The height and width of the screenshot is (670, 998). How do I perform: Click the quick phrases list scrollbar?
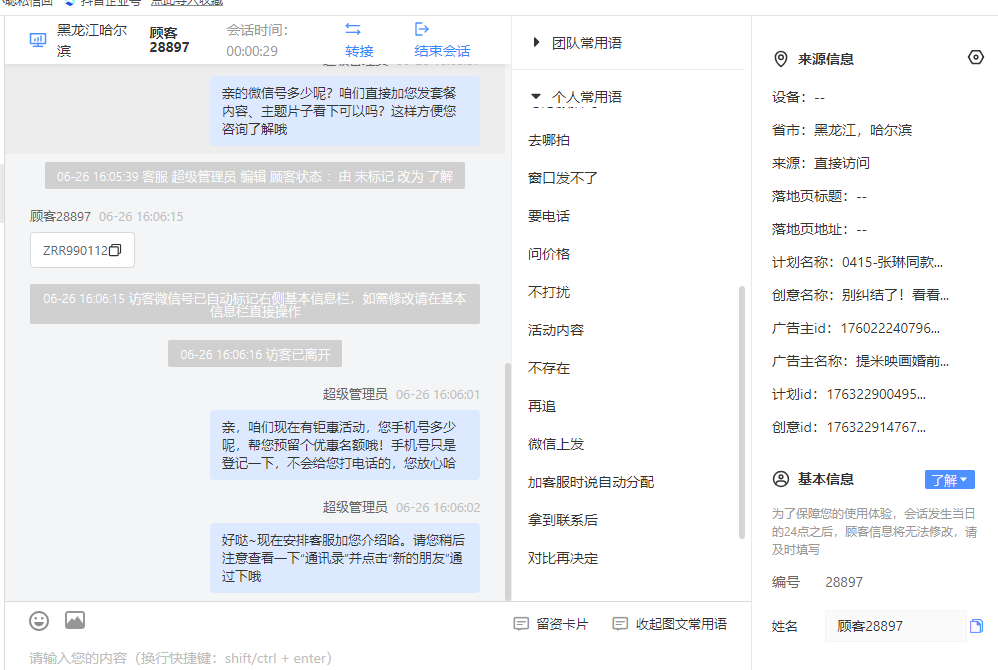pos(741,412)
